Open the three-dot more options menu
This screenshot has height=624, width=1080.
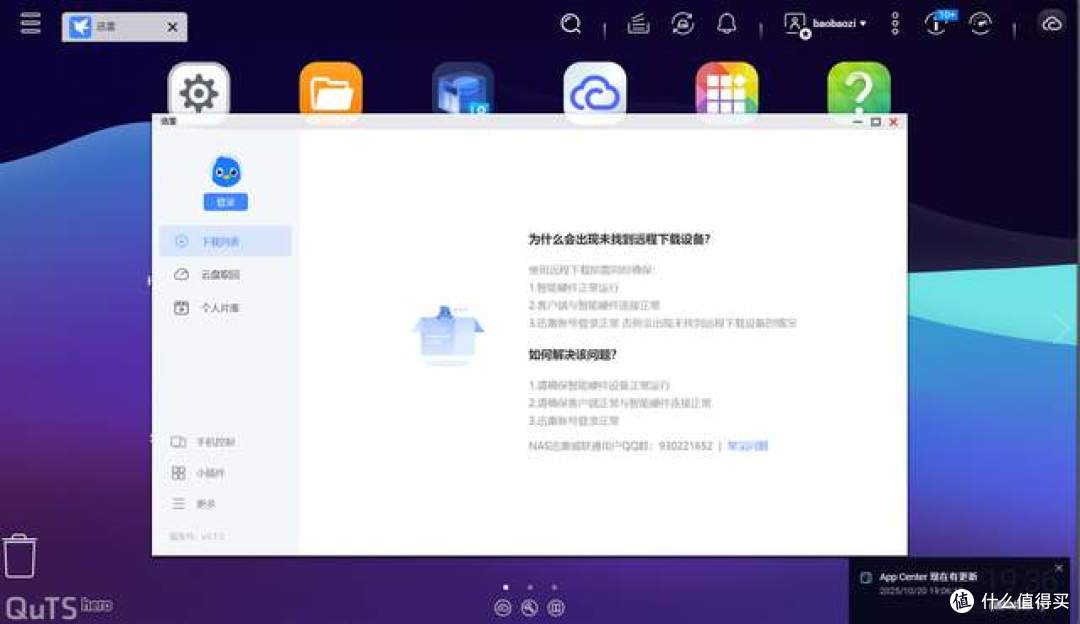pyautogui.click(x=895, y=24)
